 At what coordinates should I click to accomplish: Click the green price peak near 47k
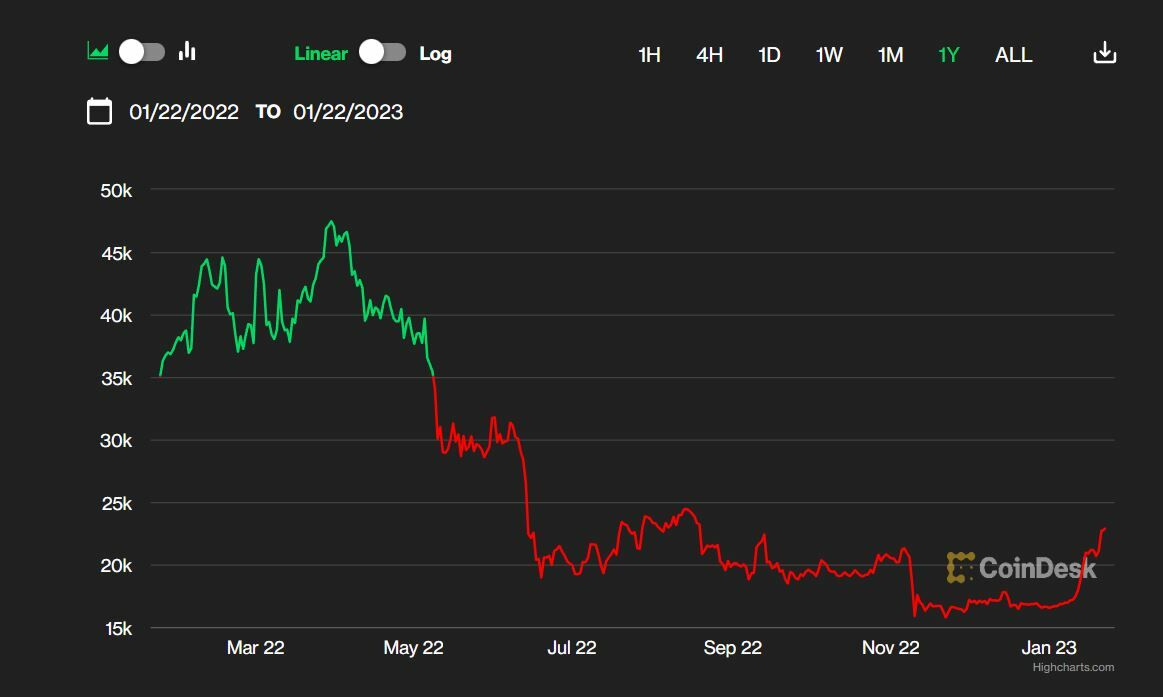pos(331,222)
